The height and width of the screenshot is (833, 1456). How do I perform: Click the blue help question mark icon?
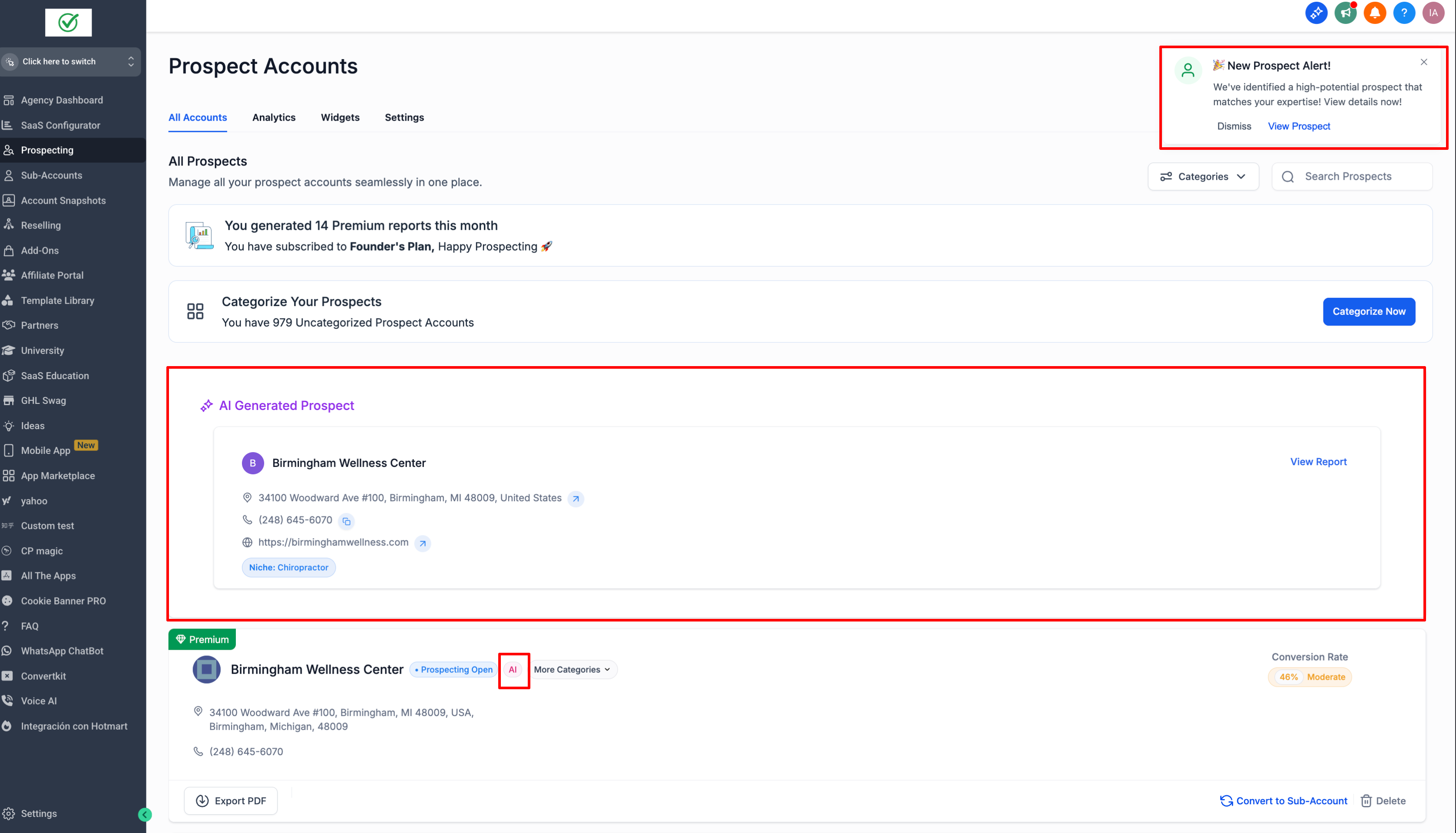[x=1403, y=13]
